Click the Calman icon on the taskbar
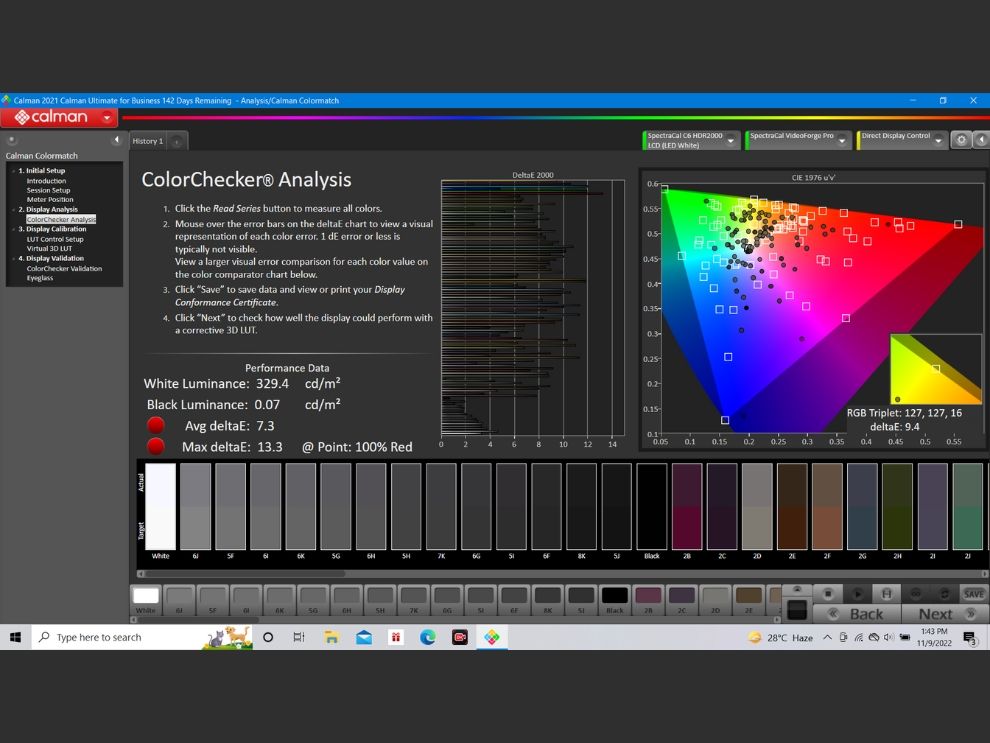 (492, 638)
